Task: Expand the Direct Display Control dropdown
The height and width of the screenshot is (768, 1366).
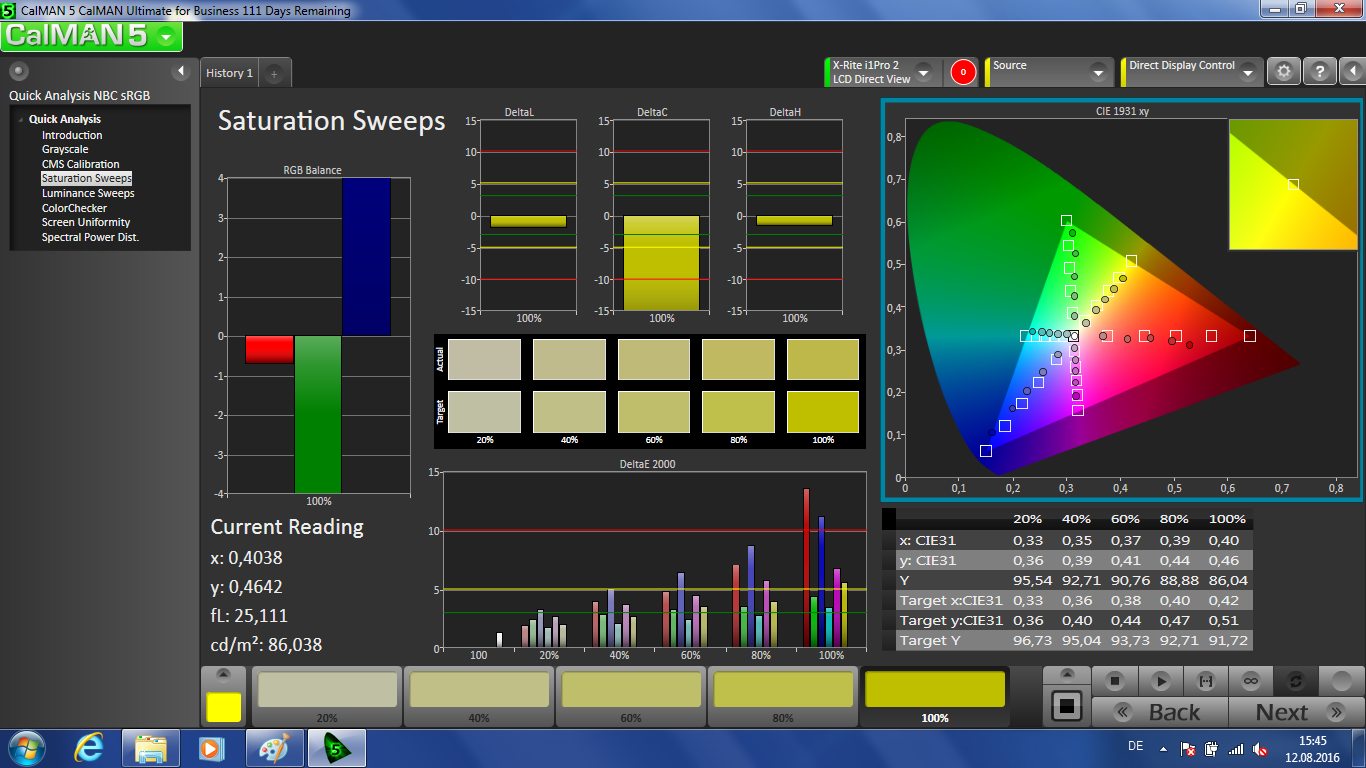Action: click(x=1247, y=73)
